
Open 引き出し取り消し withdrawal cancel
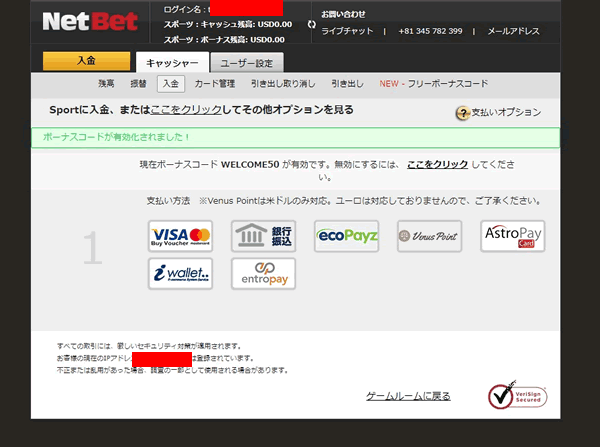click(283, 83)
